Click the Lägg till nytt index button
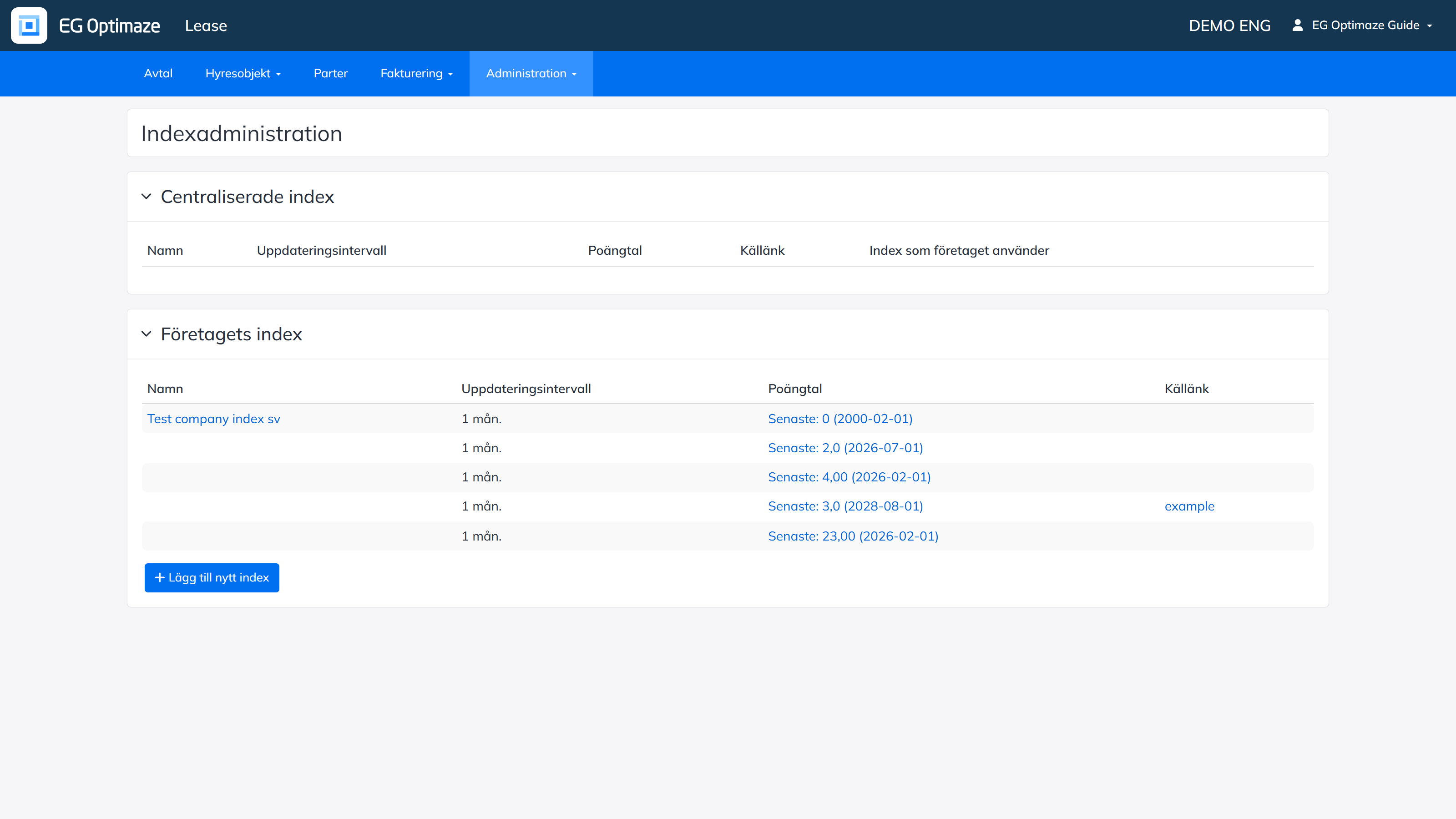1456x819 pixels. 212,578
